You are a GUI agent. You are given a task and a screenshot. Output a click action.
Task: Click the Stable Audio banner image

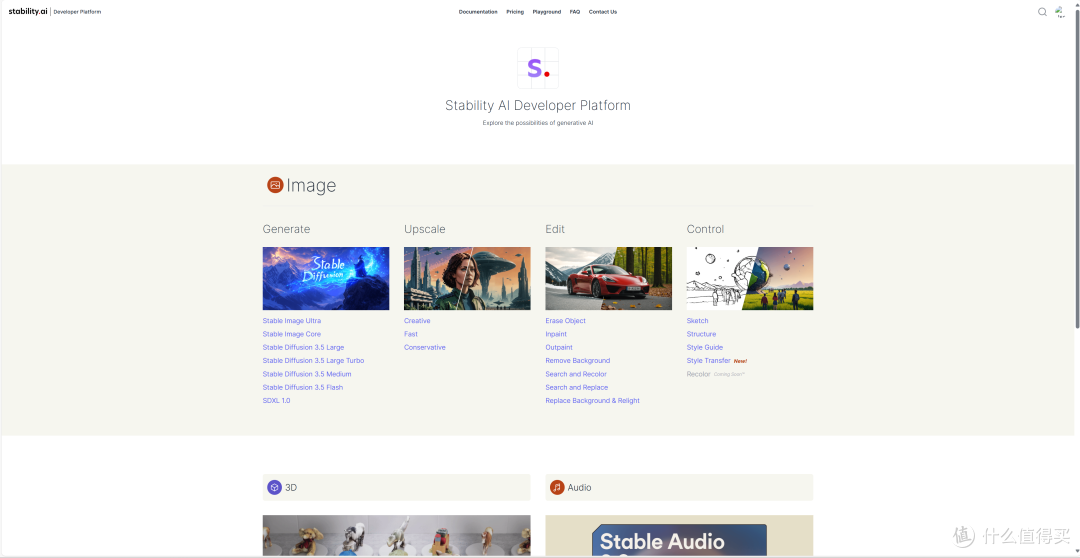(x=679, y=535)
